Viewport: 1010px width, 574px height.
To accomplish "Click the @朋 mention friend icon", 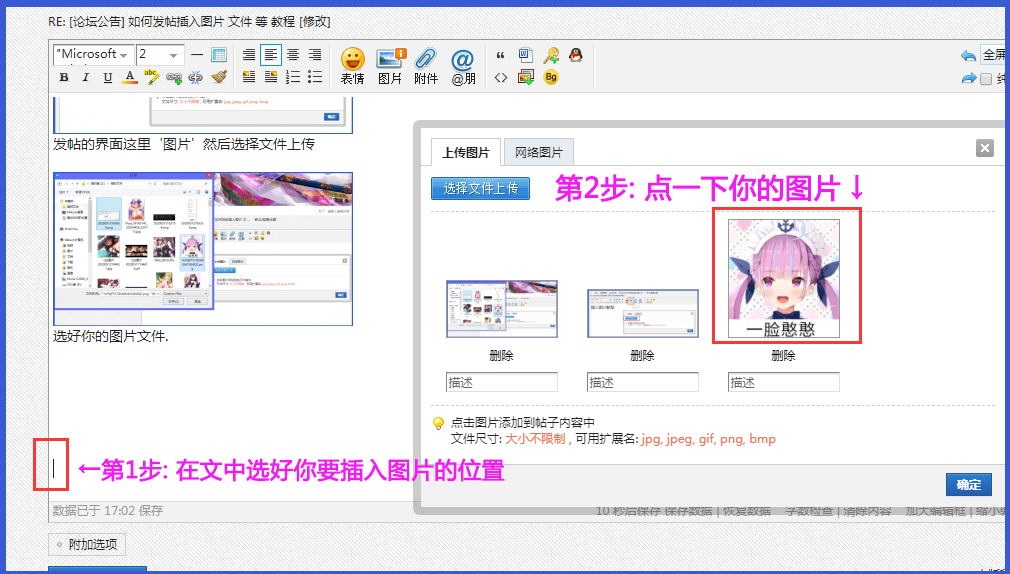I will point(463,66).
